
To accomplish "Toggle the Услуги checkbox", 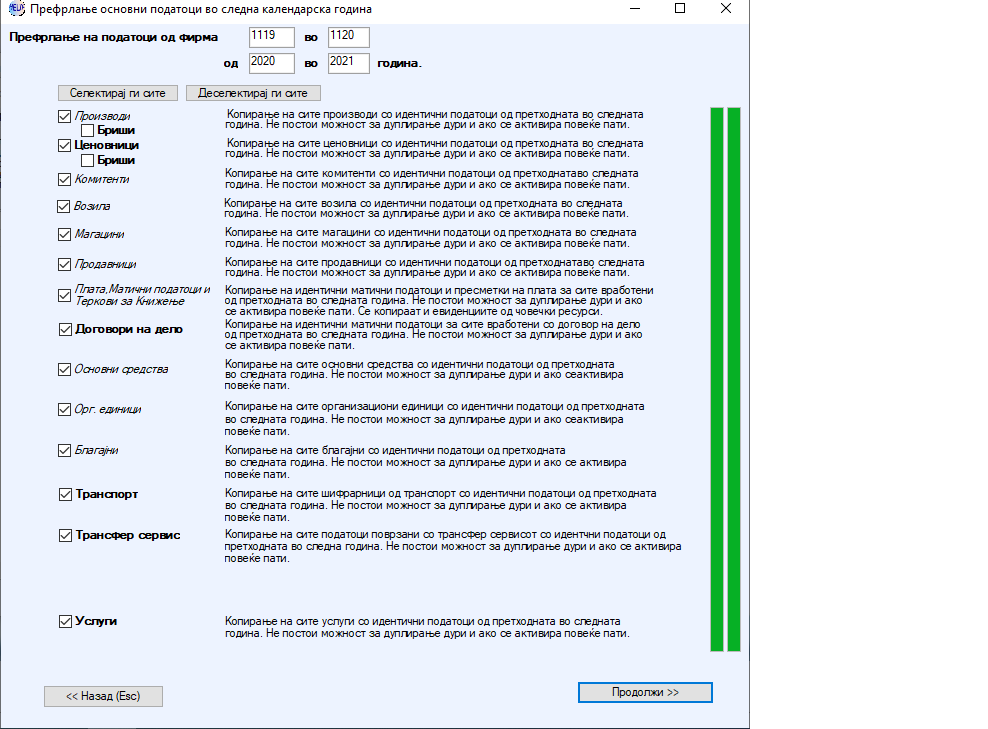I will (65, 621).
